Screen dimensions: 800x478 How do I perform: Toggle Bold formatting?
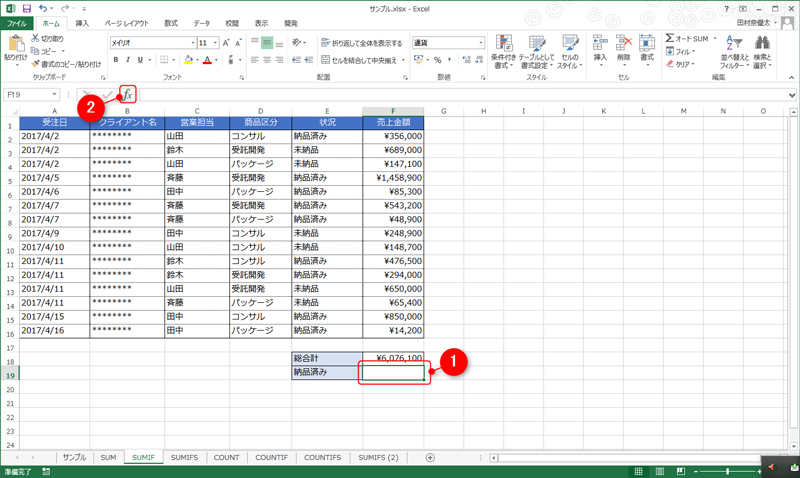pyautogui.click(x=116, y=60)
